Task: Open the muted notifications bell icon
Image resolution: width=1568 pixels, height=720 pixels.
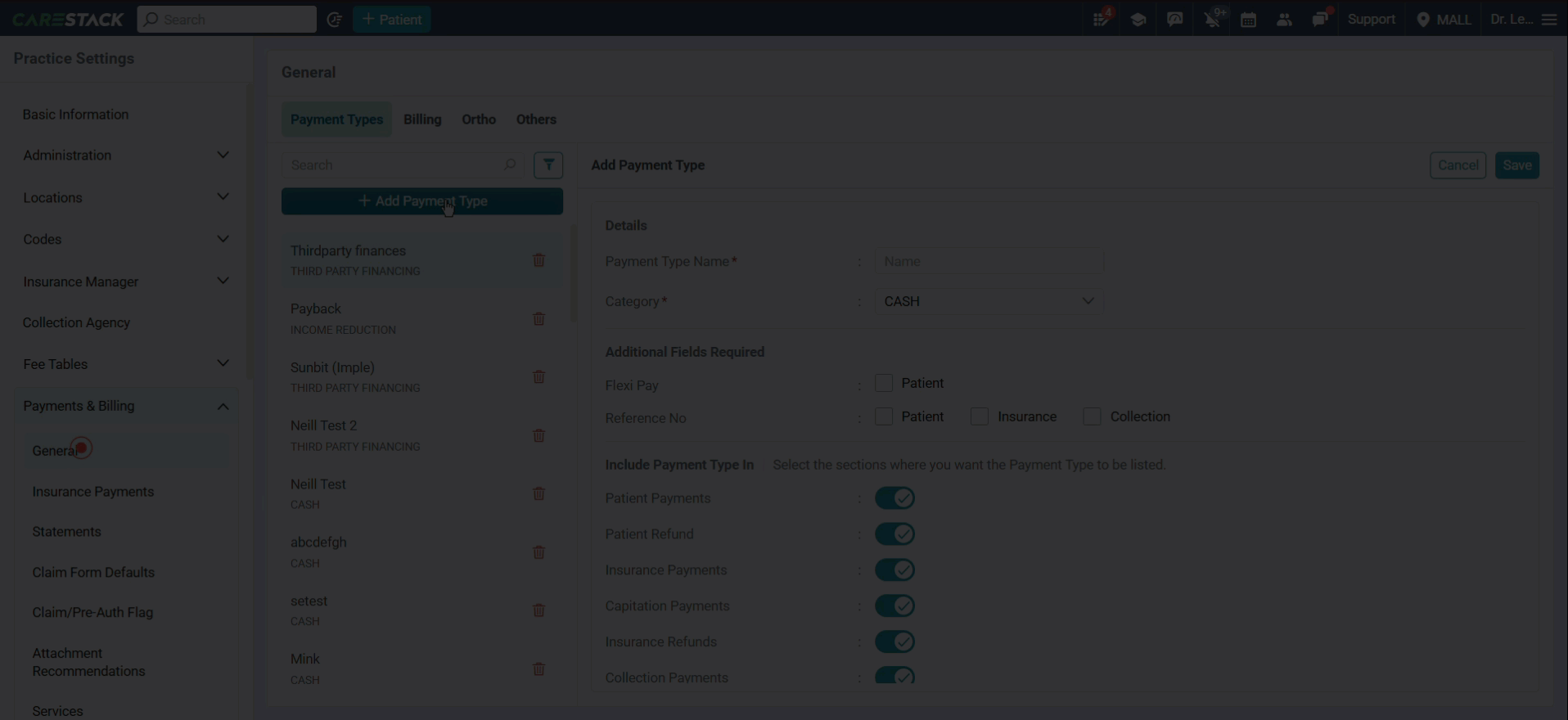Action: pyautogui.click(x=1213, y=20)
